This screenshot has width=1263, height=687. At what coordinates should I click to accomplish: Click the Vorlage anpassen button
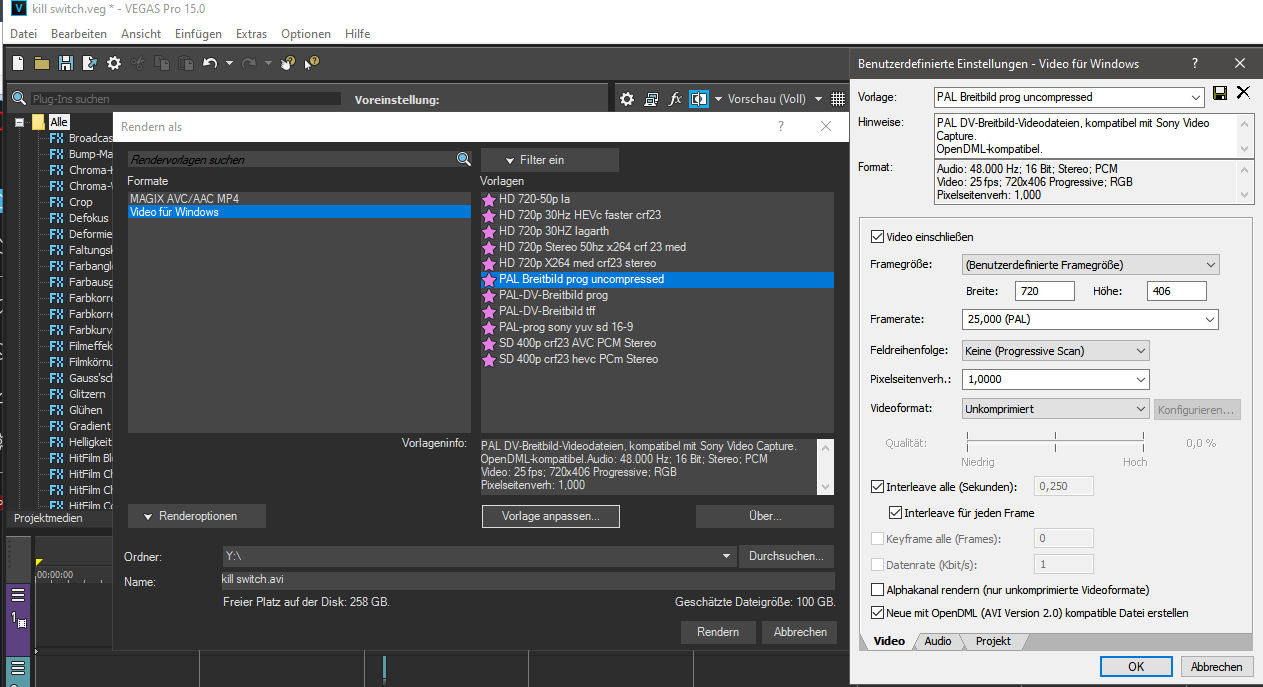pos(550,516)
